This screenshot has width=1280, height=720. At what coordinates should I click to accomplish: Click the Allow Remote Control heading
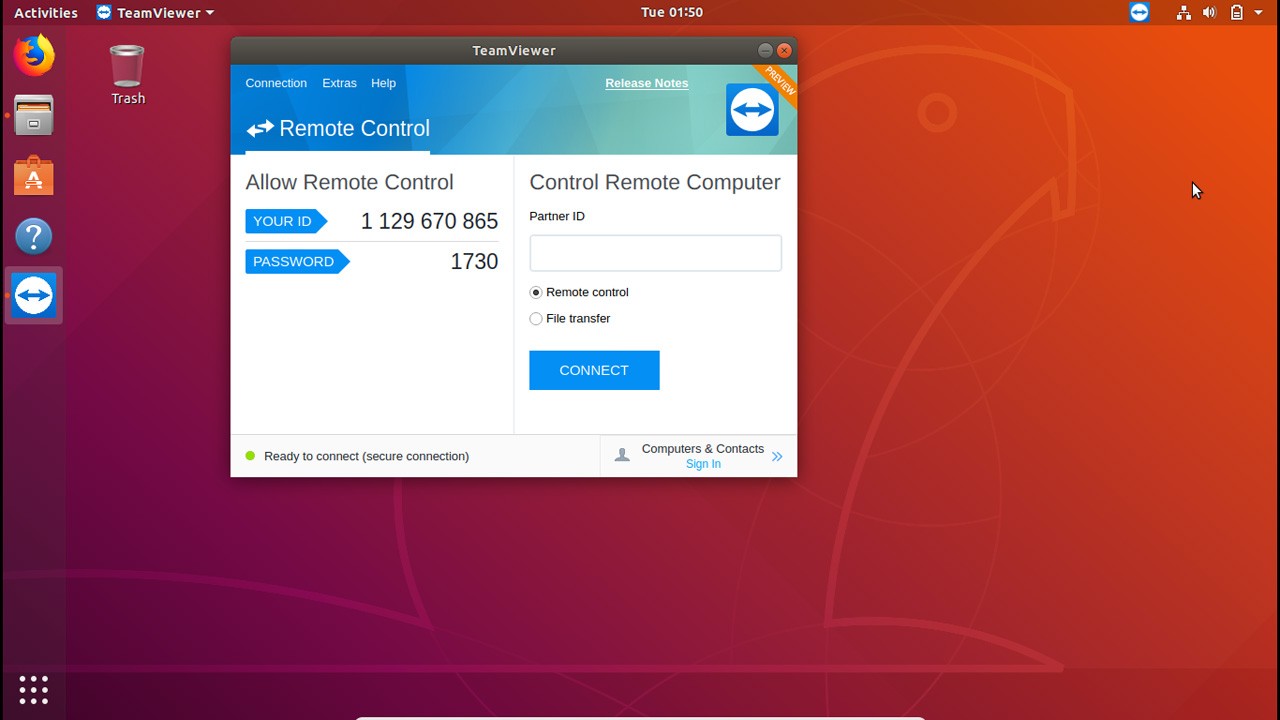349,182
